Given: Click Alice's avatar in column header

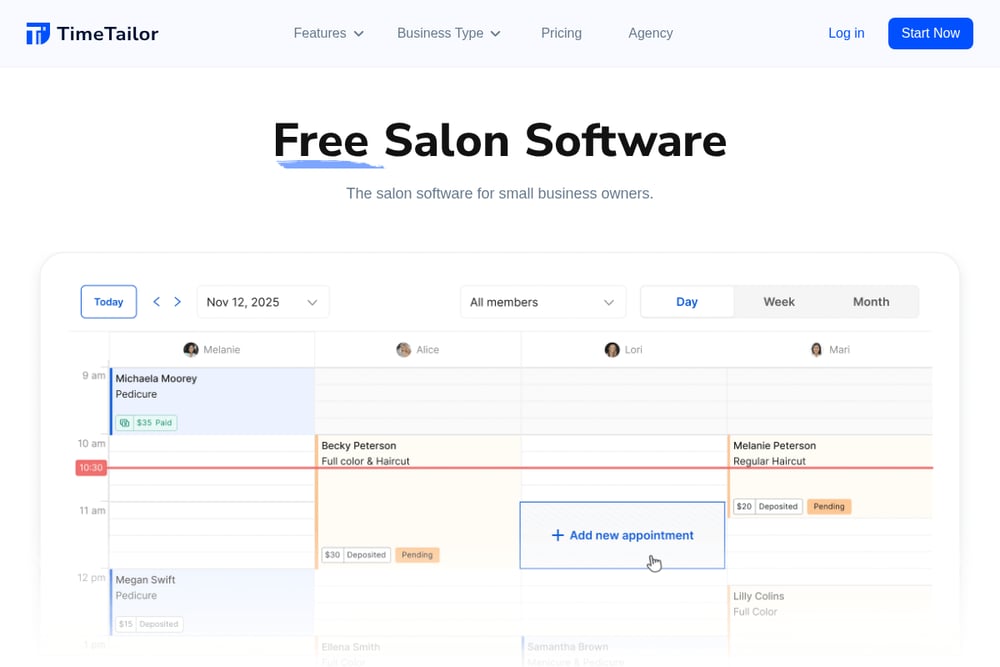Looking at the screenshot, I should point(404,349).
